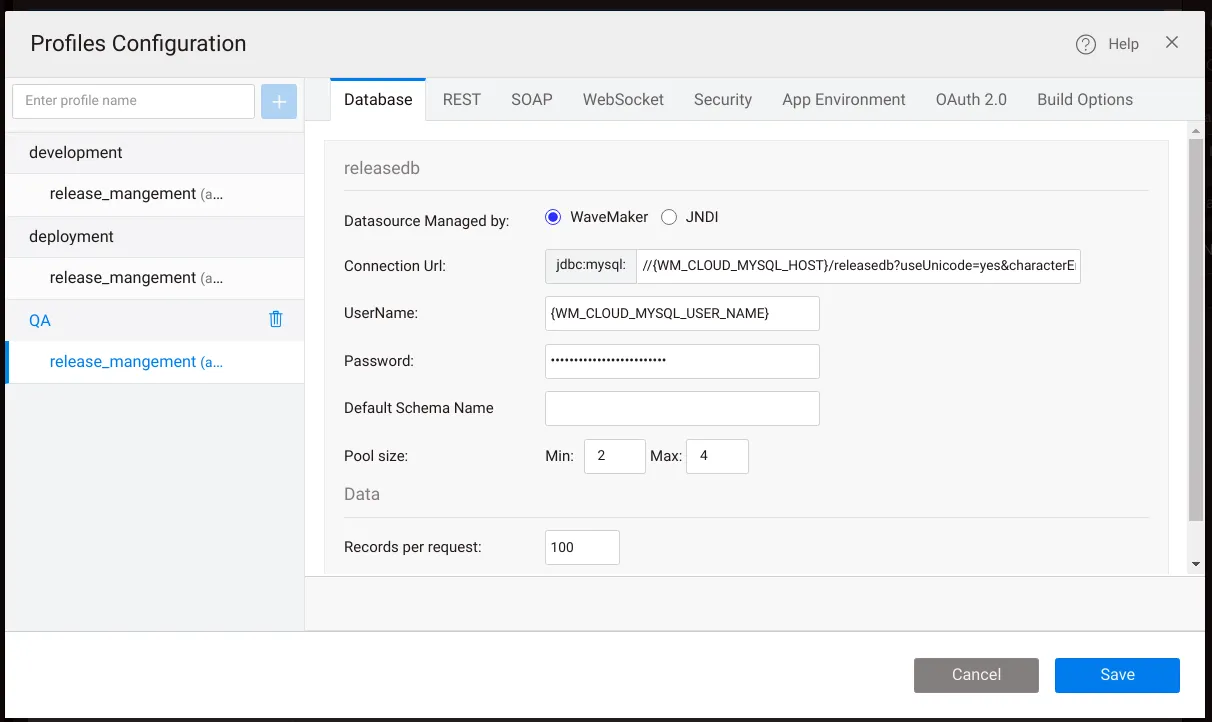Select the WaveMaker radio button
Screen dimensions: 1212x722
point(553,217)
